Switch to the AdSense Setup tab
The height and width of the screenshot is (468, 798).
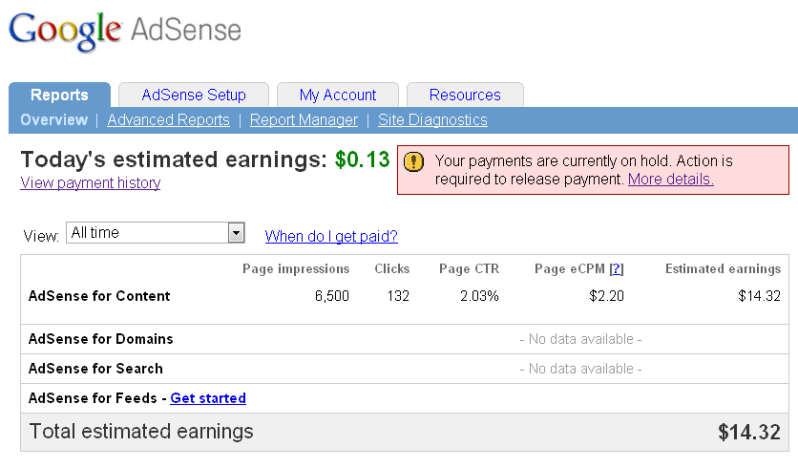coord(193,95)
